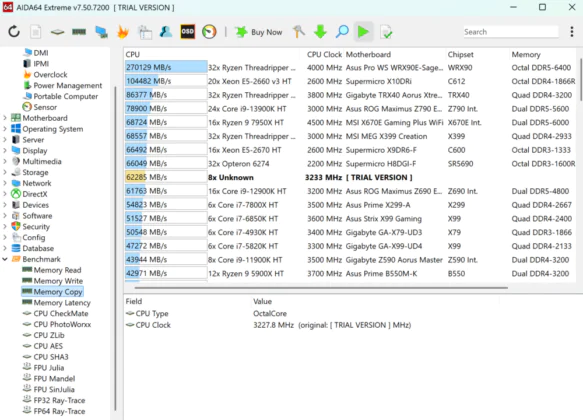The image size is (583, 420).
Task: Open the CPU ZLib benchmark
Action: pos(44,335)
